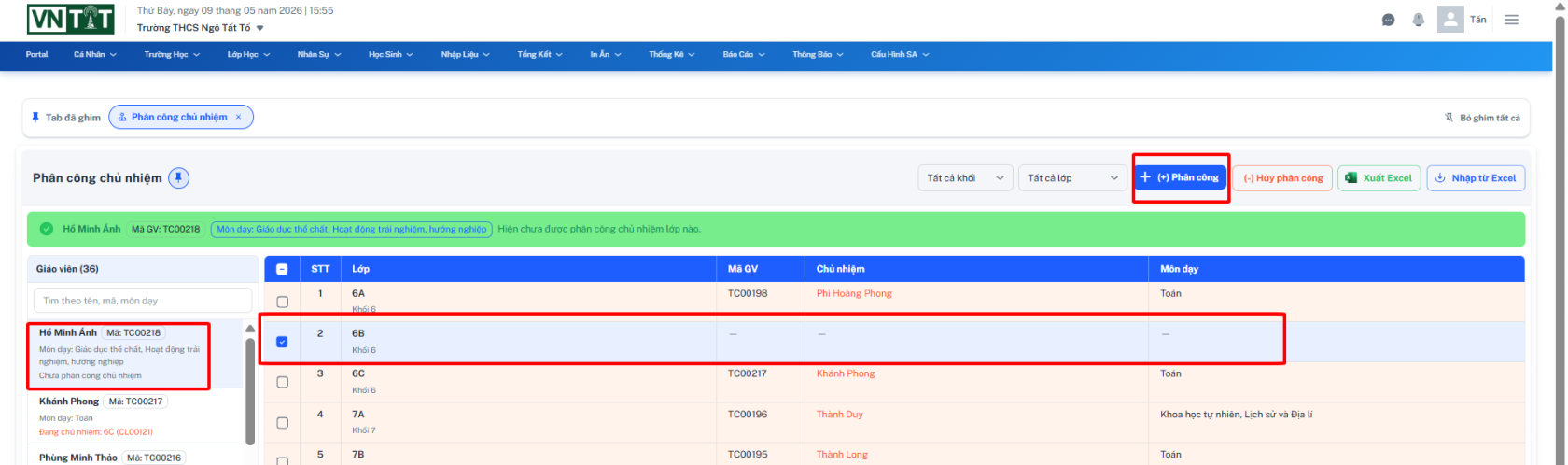
Task: Click the teacher list scrollbar
Action: pyautogui.click(x=250, y=391)
